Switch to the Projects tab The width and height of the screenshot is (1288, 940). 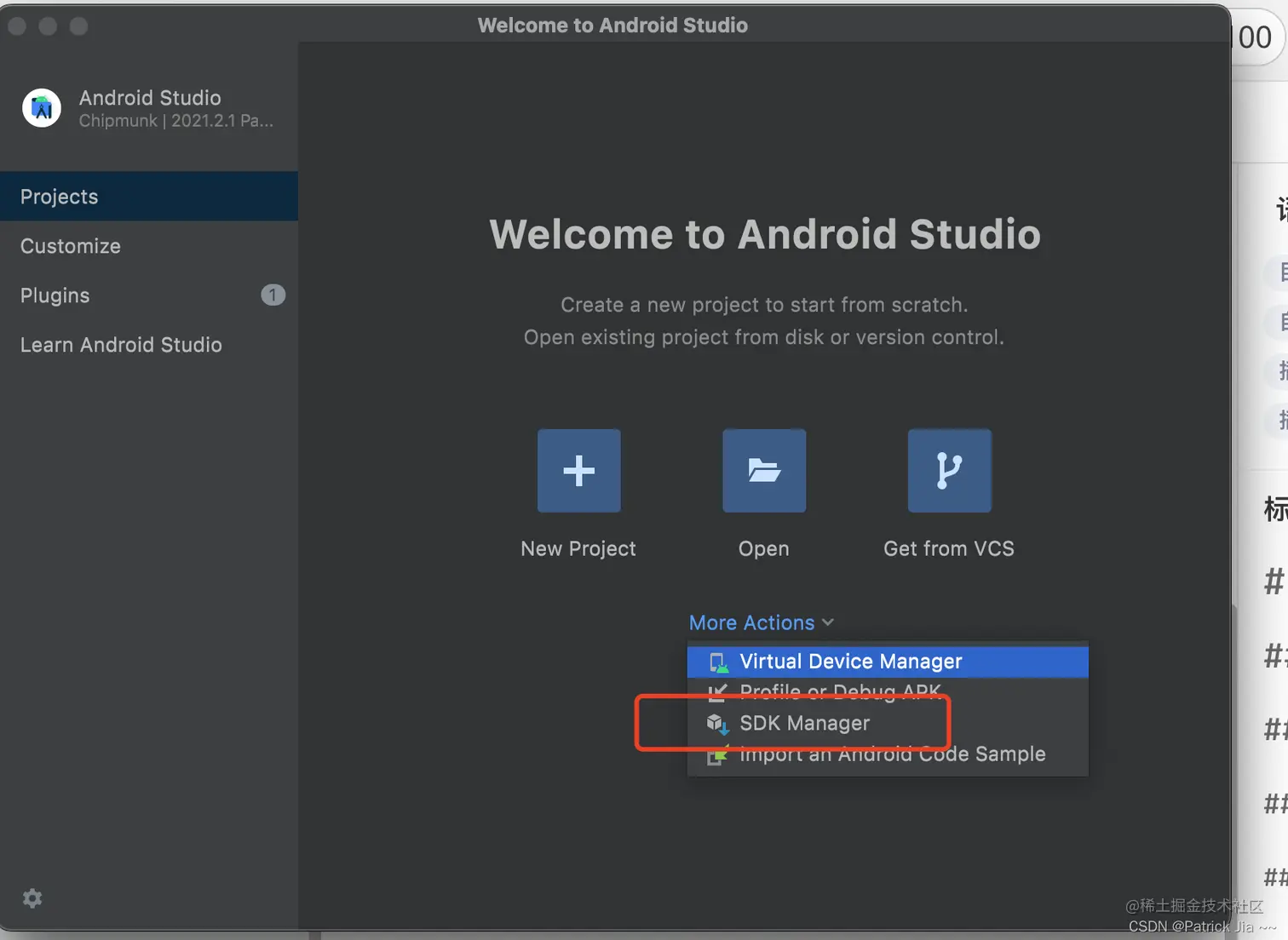(x=149, y=197)
